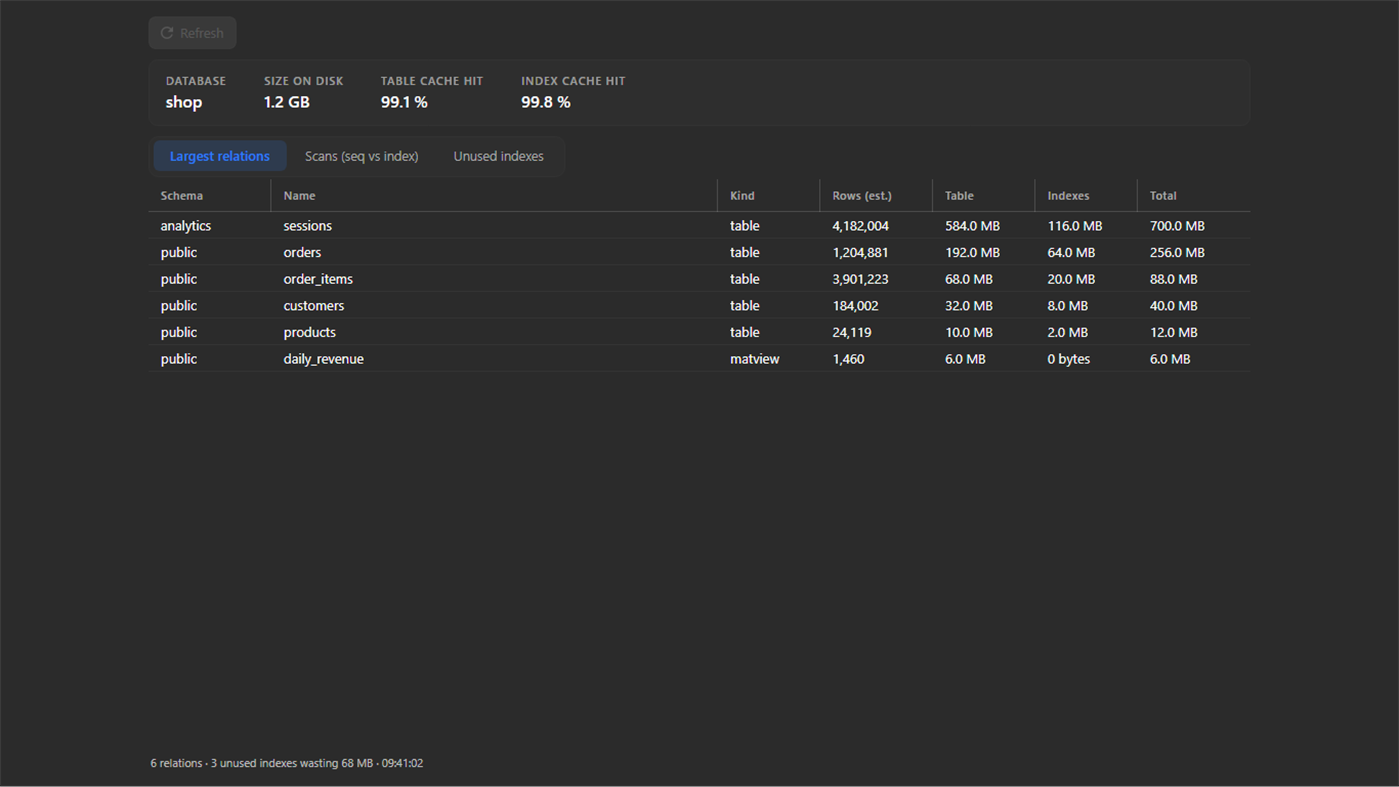Switch to Scans (seq vs index) tab
1399x787 pixels.
362,156
